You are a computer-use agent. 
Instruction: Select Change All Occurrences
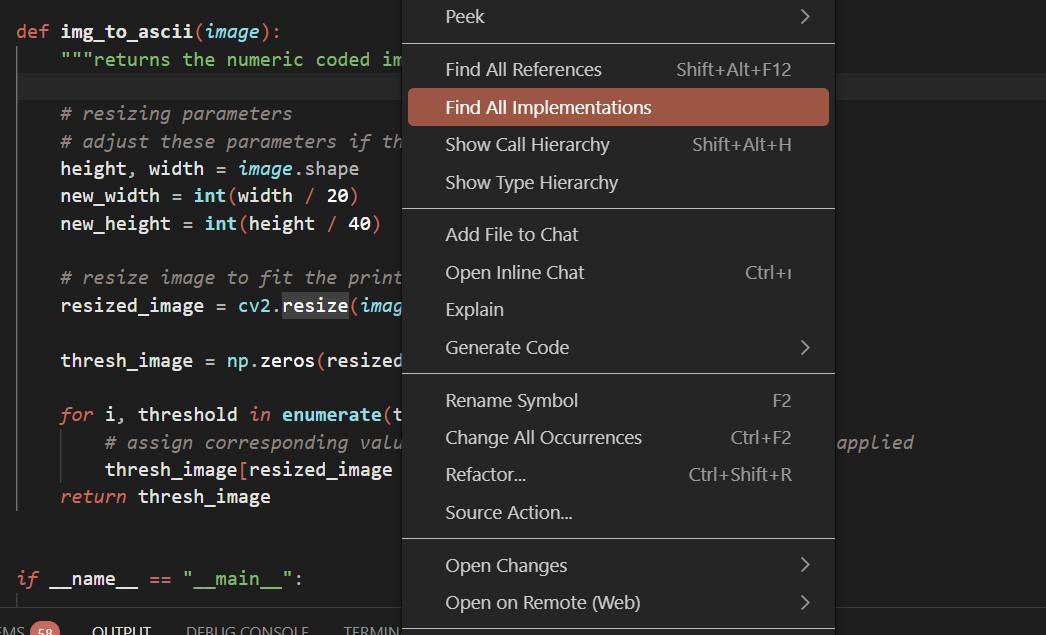[x=543, y=437]
